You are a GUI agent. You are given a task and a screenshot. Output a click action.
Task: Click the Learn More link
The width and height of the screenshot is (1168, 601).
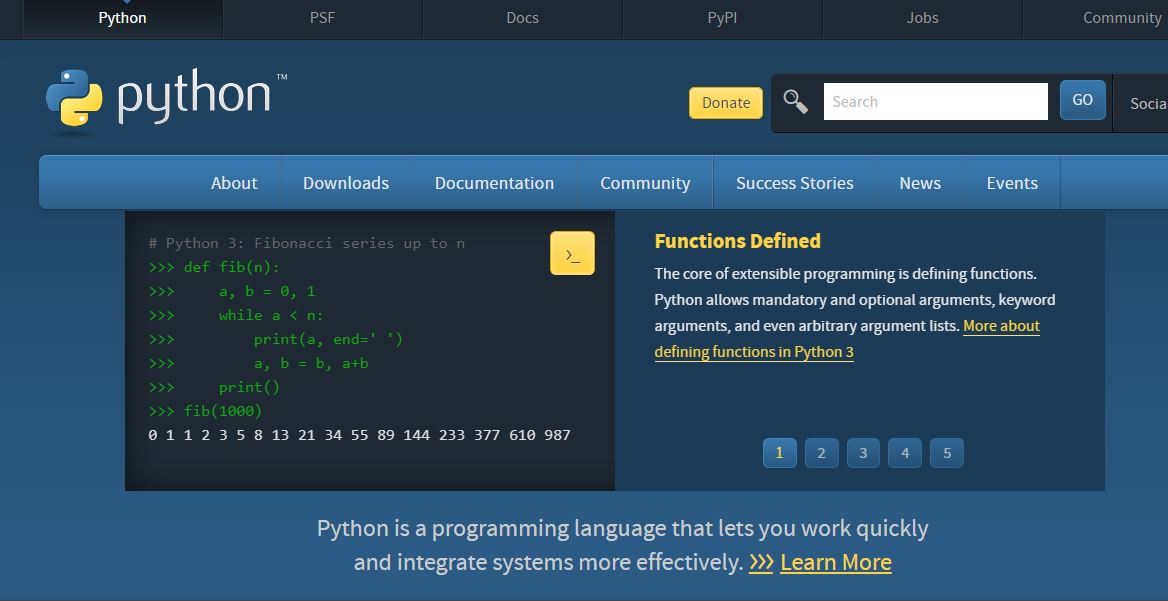click(836, 562)
